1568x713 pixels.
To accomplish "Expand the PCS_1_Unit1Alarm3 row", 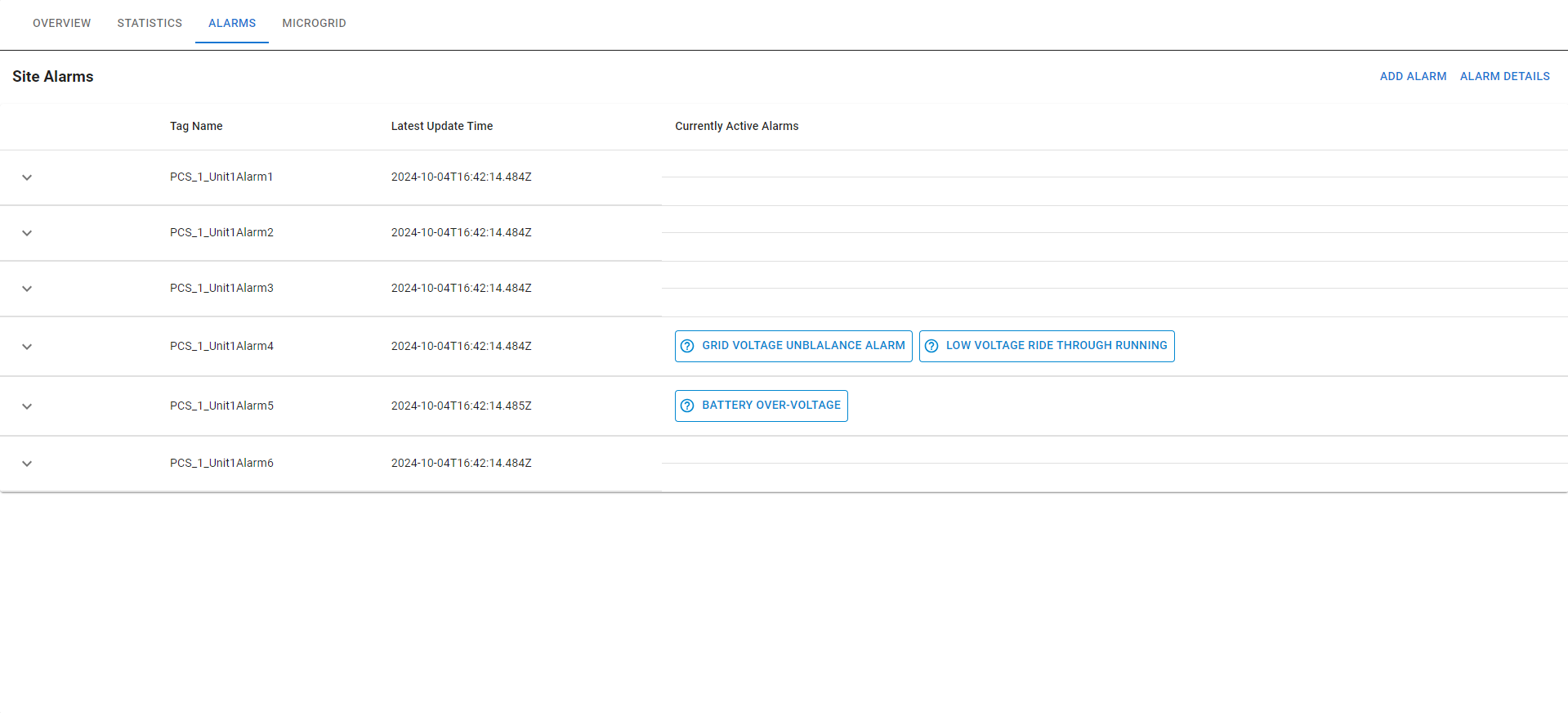I will coord(27,289).
